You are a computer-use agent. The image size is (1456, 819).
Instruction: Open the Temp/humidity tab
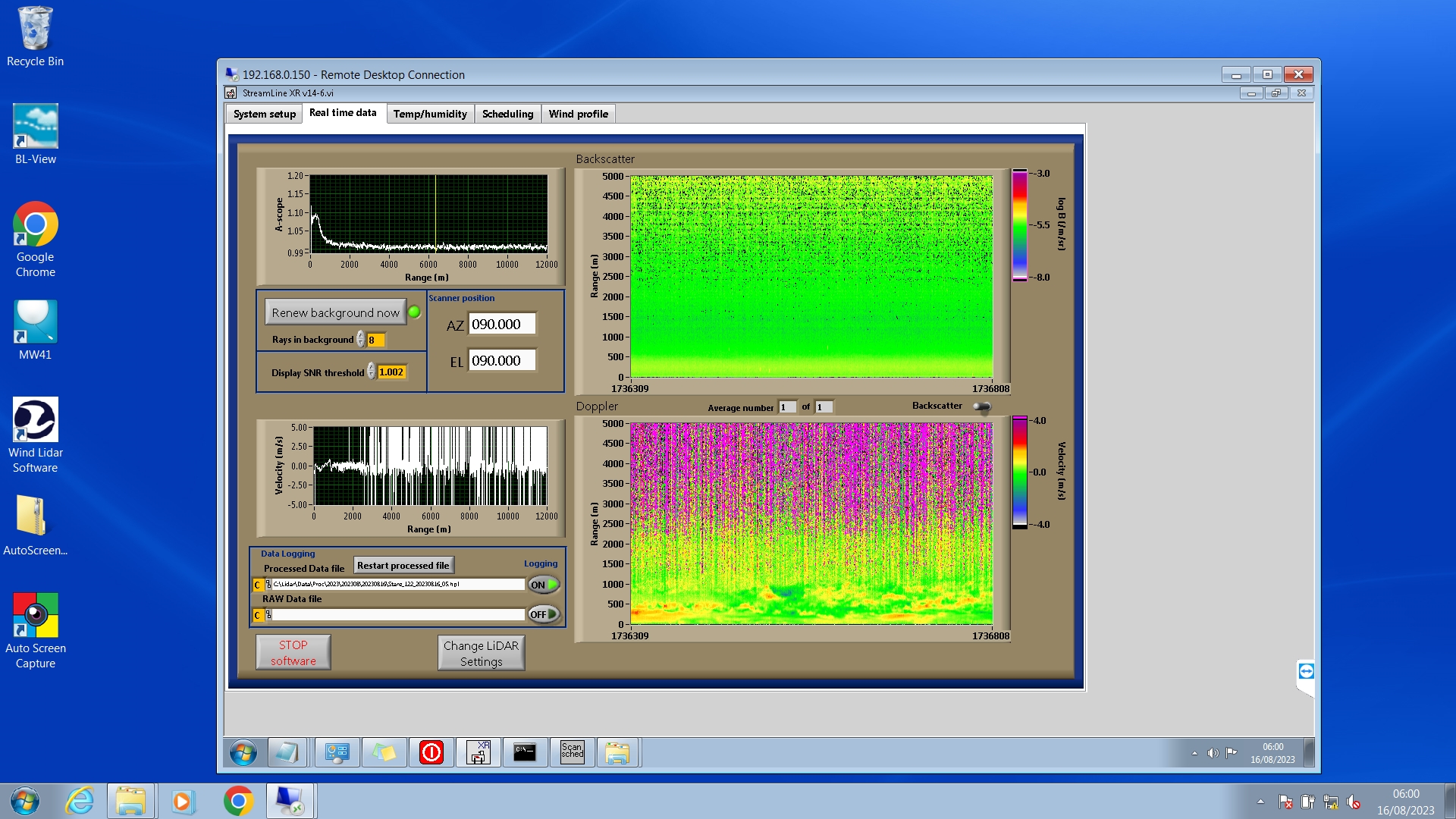click(x=429, y=114)
